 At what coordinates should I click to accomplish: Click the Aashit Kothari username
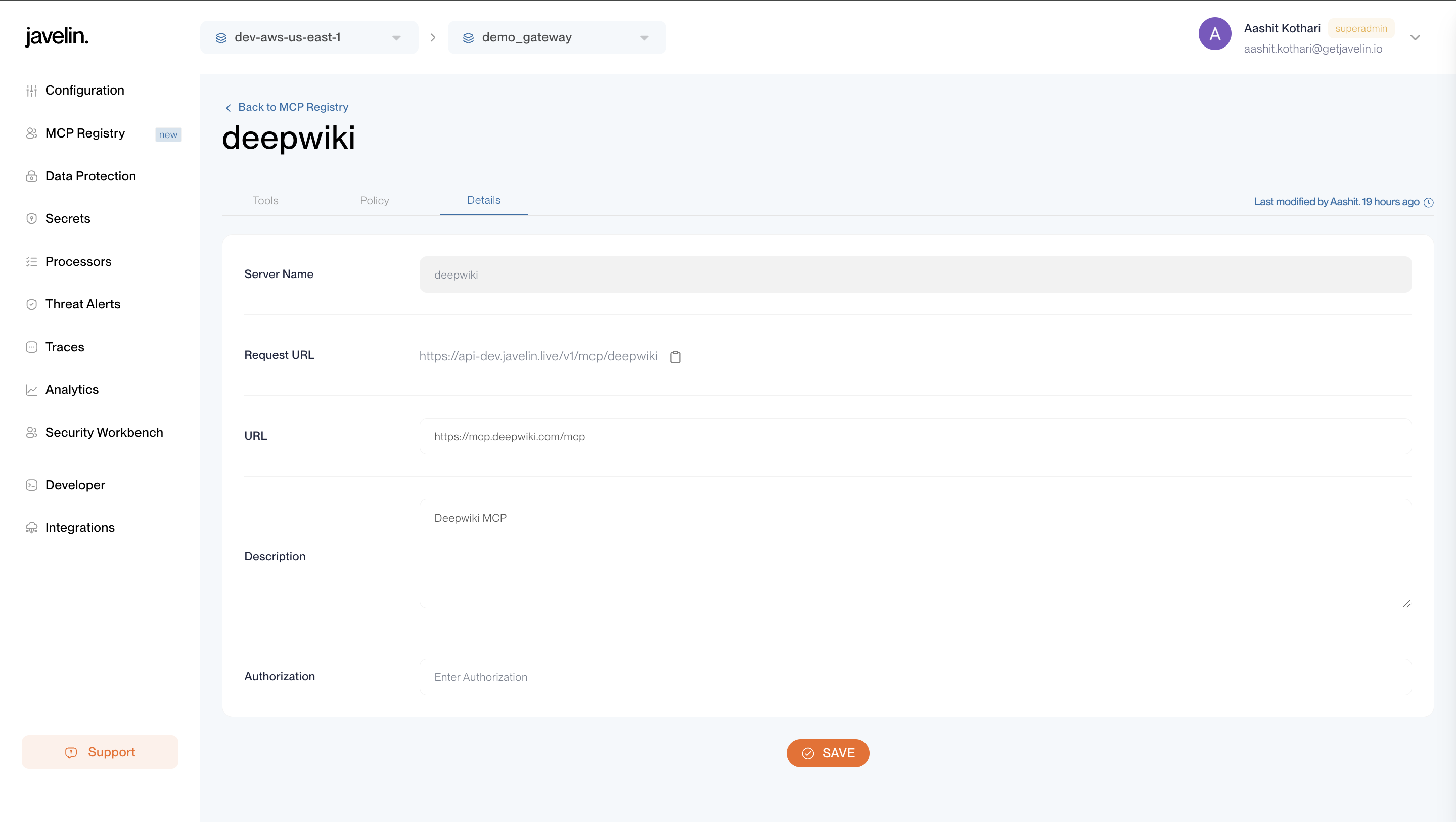coord(1282,28)
